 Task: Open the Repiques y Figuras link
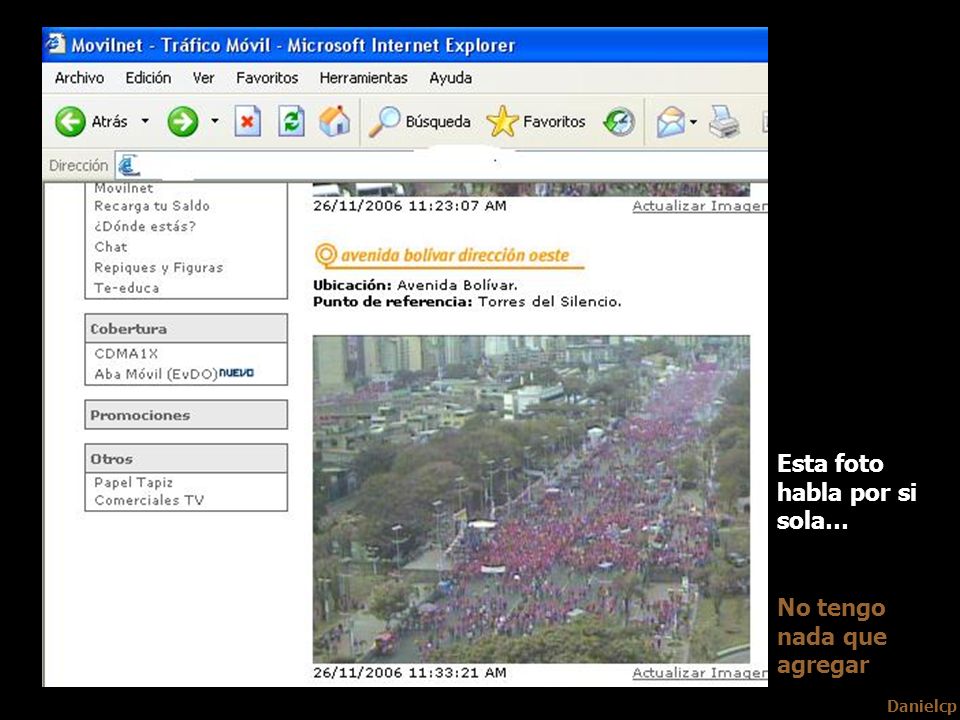pyautogui.click(x=159, y=268)
